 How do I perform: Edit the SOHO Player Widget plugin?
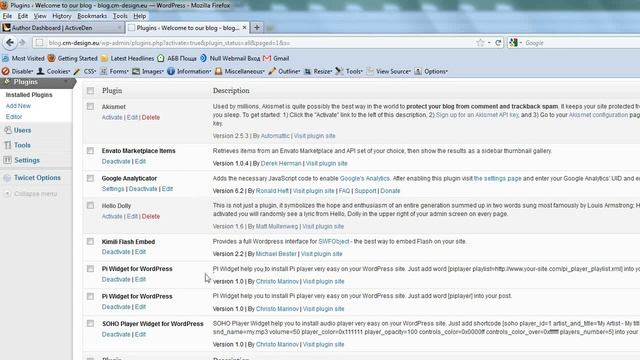tap(140, 334)
